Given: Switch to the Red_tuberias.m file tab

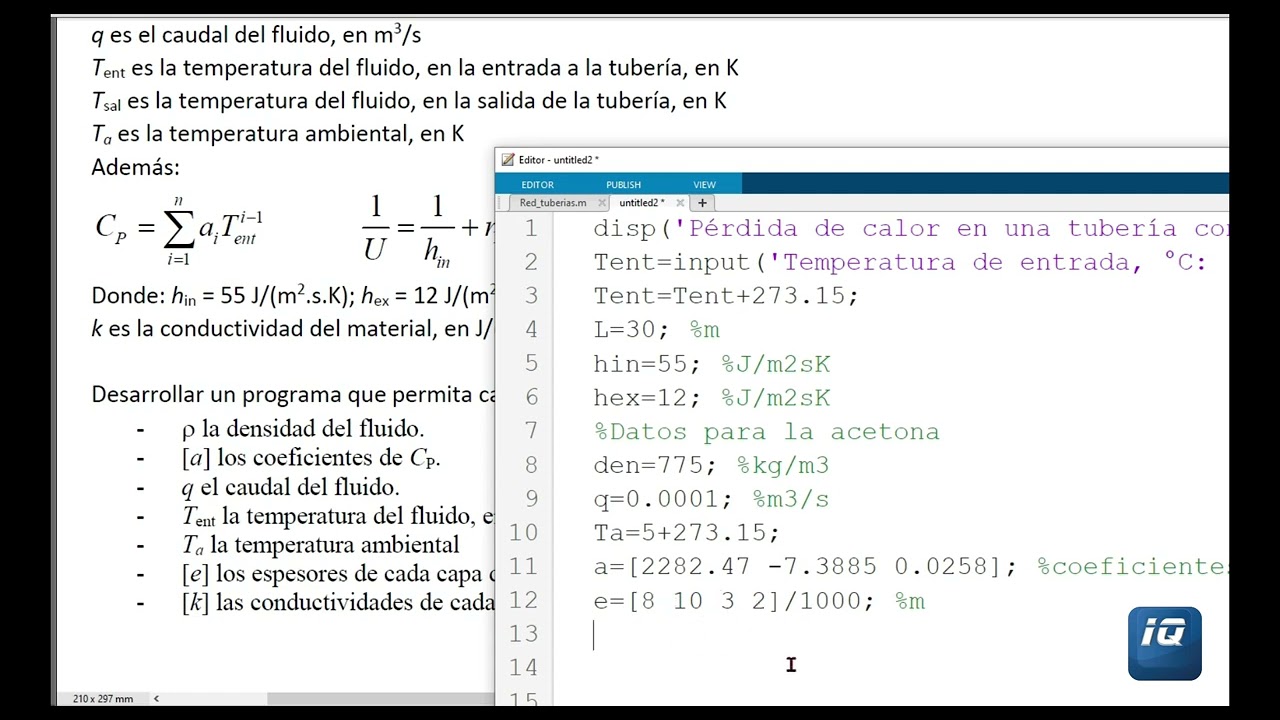Looking at the screenshot, I should [x=553, y=203].
